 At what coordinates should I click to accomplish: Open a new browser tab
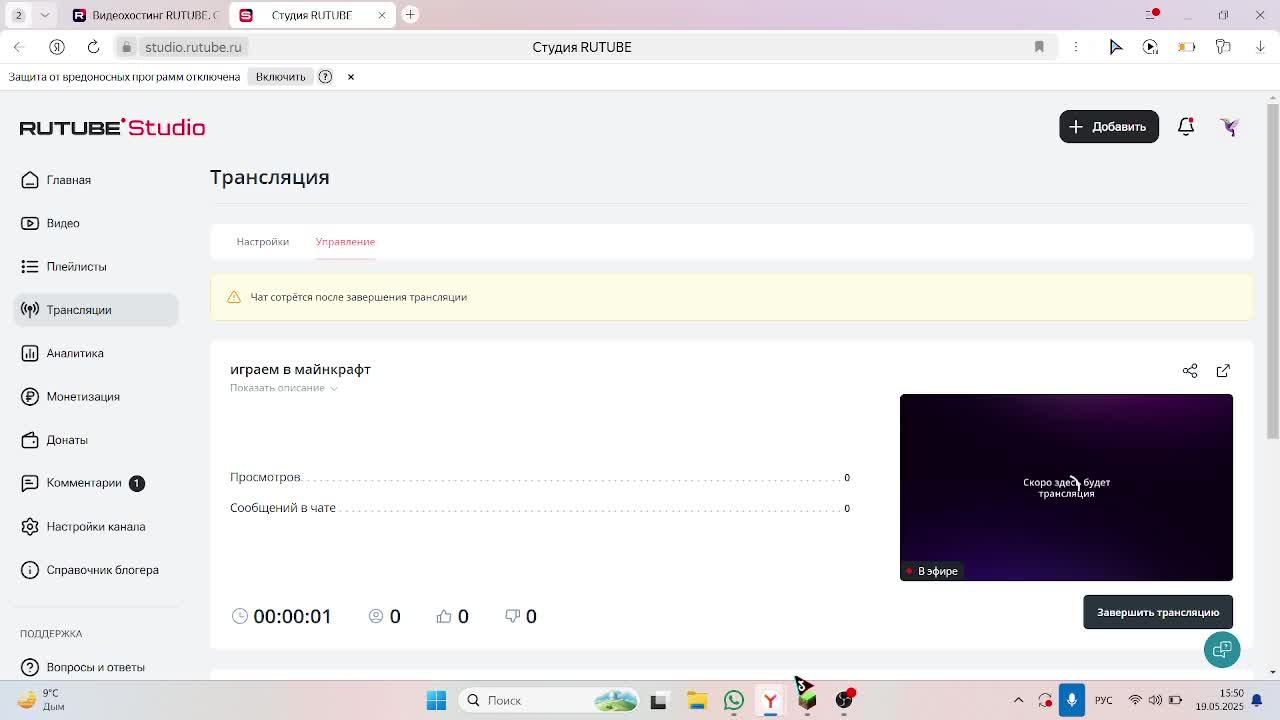(x=410, y=15)
